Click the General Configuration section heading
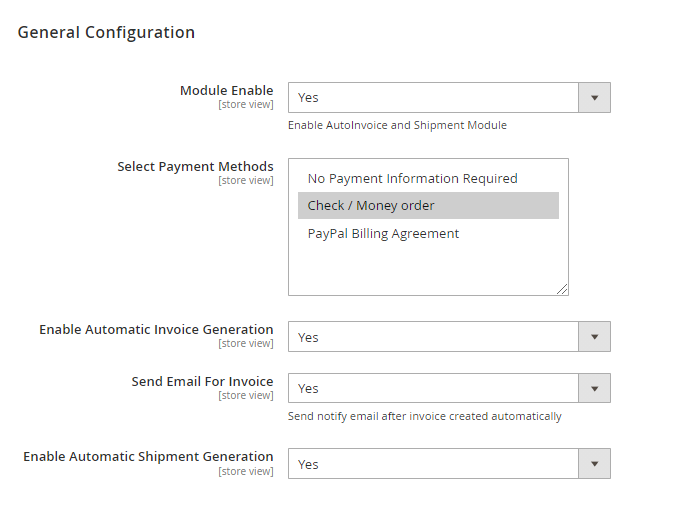 tap(106, 32)
